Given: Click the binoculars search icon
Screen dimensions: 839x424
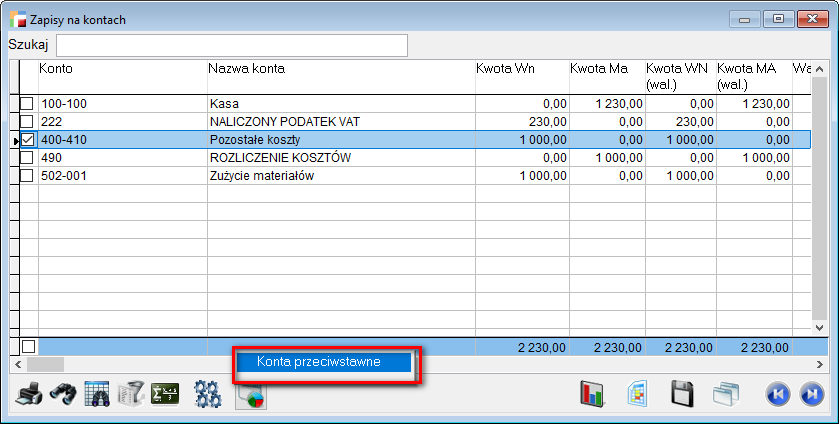Looking at the screenshot, I should click(63, 394).
